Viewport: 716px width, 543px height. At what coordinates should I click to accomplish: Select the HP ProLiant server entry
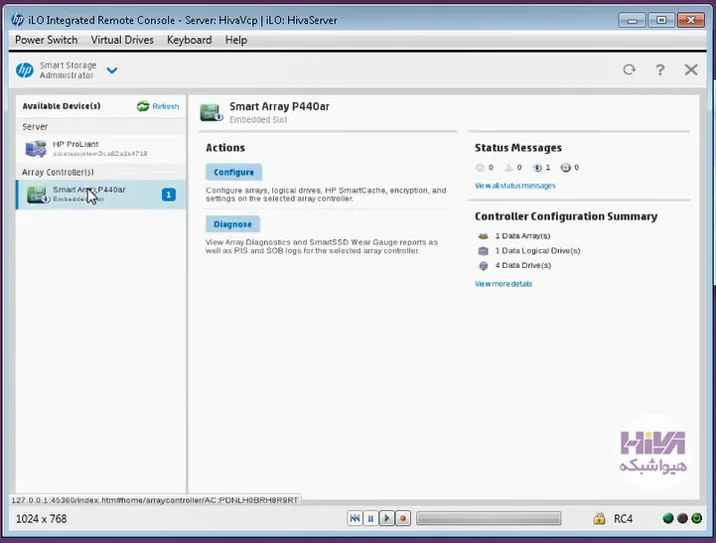pos(101,148)
